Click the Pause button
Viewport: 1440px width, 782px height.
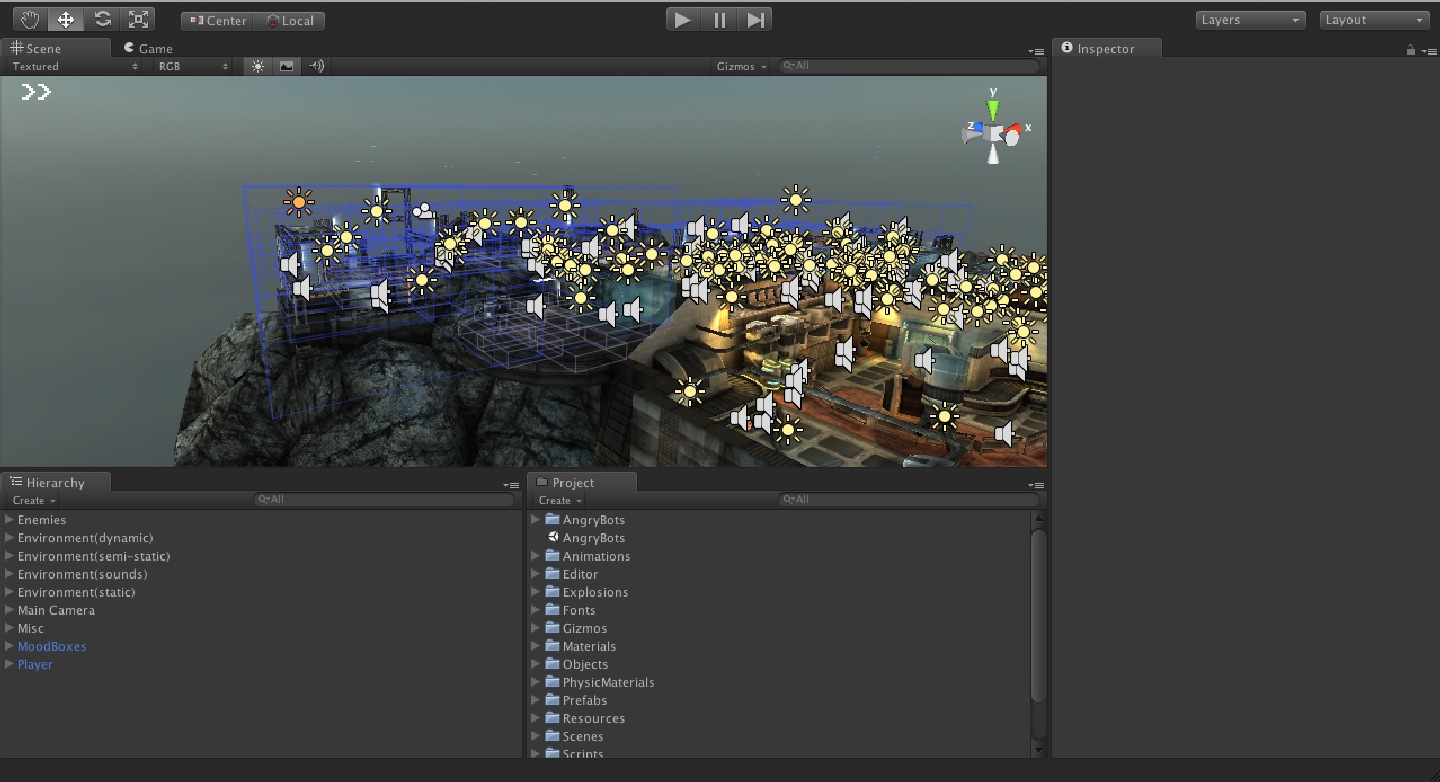[x=719, y=20]
